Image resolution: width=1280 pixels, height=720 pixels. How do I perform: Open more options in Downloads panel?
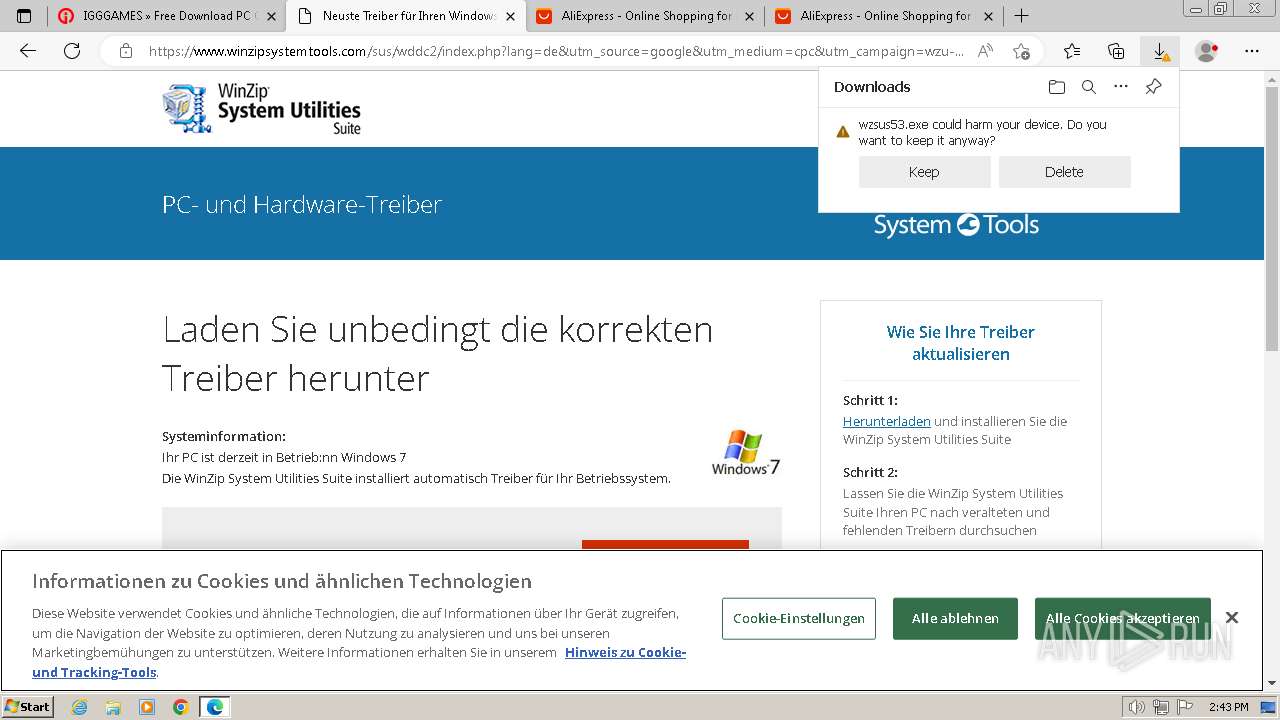click(x=1121, y=87)
